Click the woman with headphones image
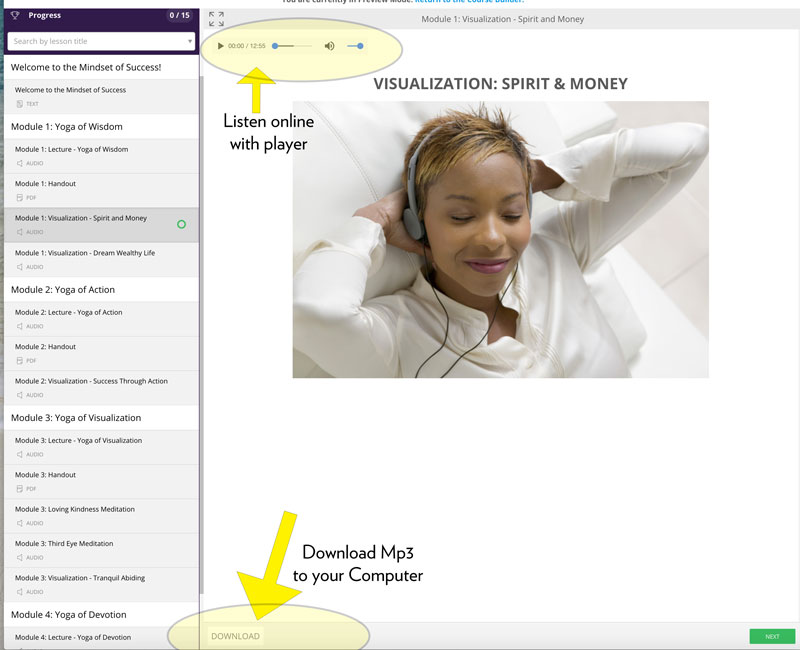 coord(501,240)
